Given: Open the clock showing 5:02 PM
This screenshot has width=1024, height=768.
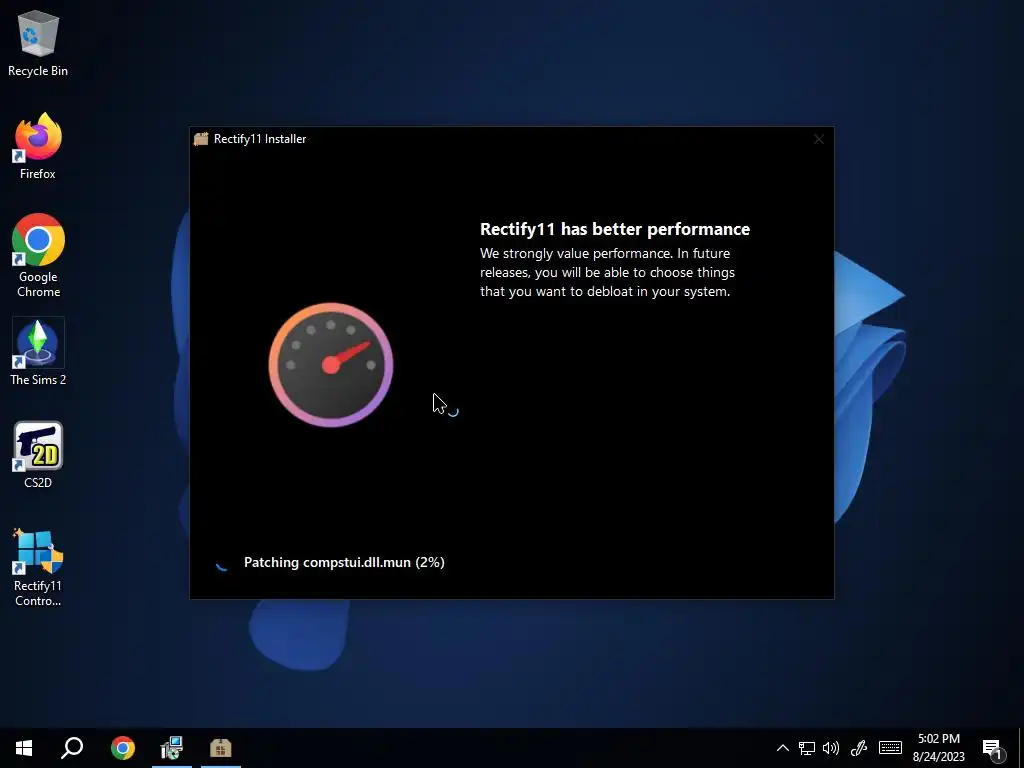Looking at the screenshot, I should click(x=938, y=748).
